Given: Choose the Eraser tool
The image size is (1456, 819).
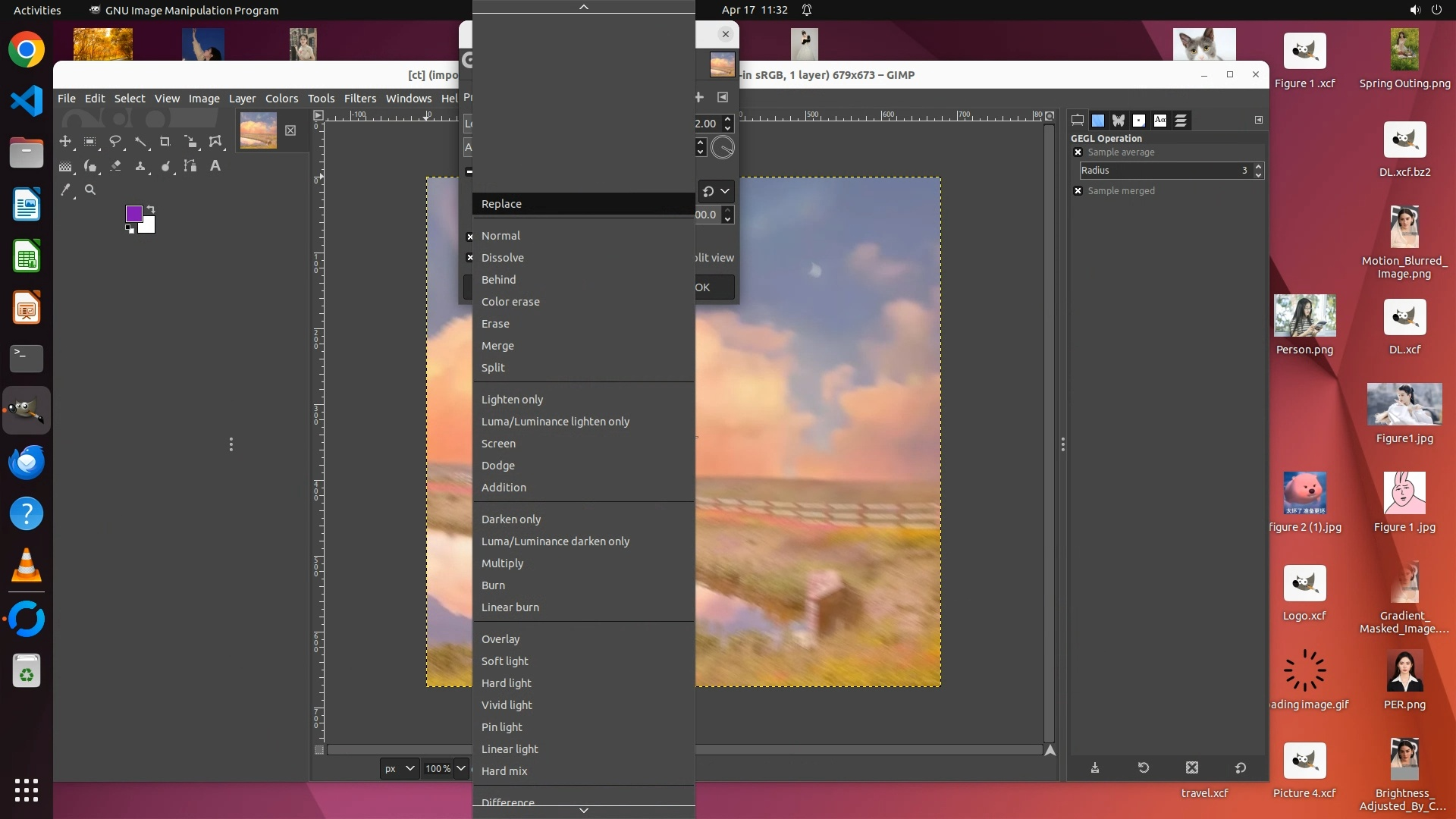Looking at the screenshot, I should coord(115,166).
